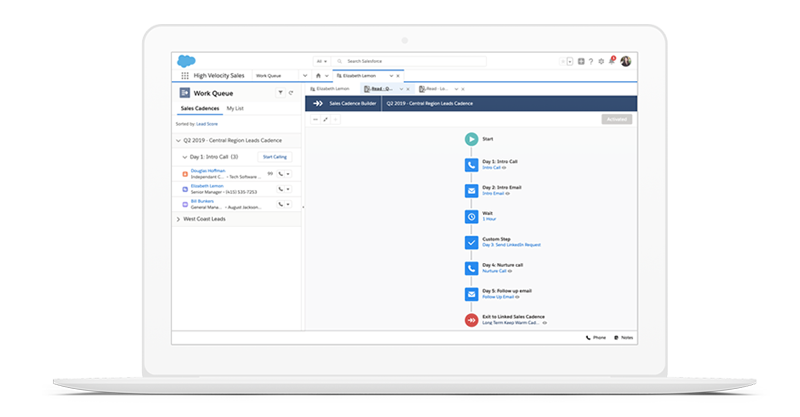Click the High Velocity Sales app name
Viewport: 800px width, 417px height.
point(219,76)
